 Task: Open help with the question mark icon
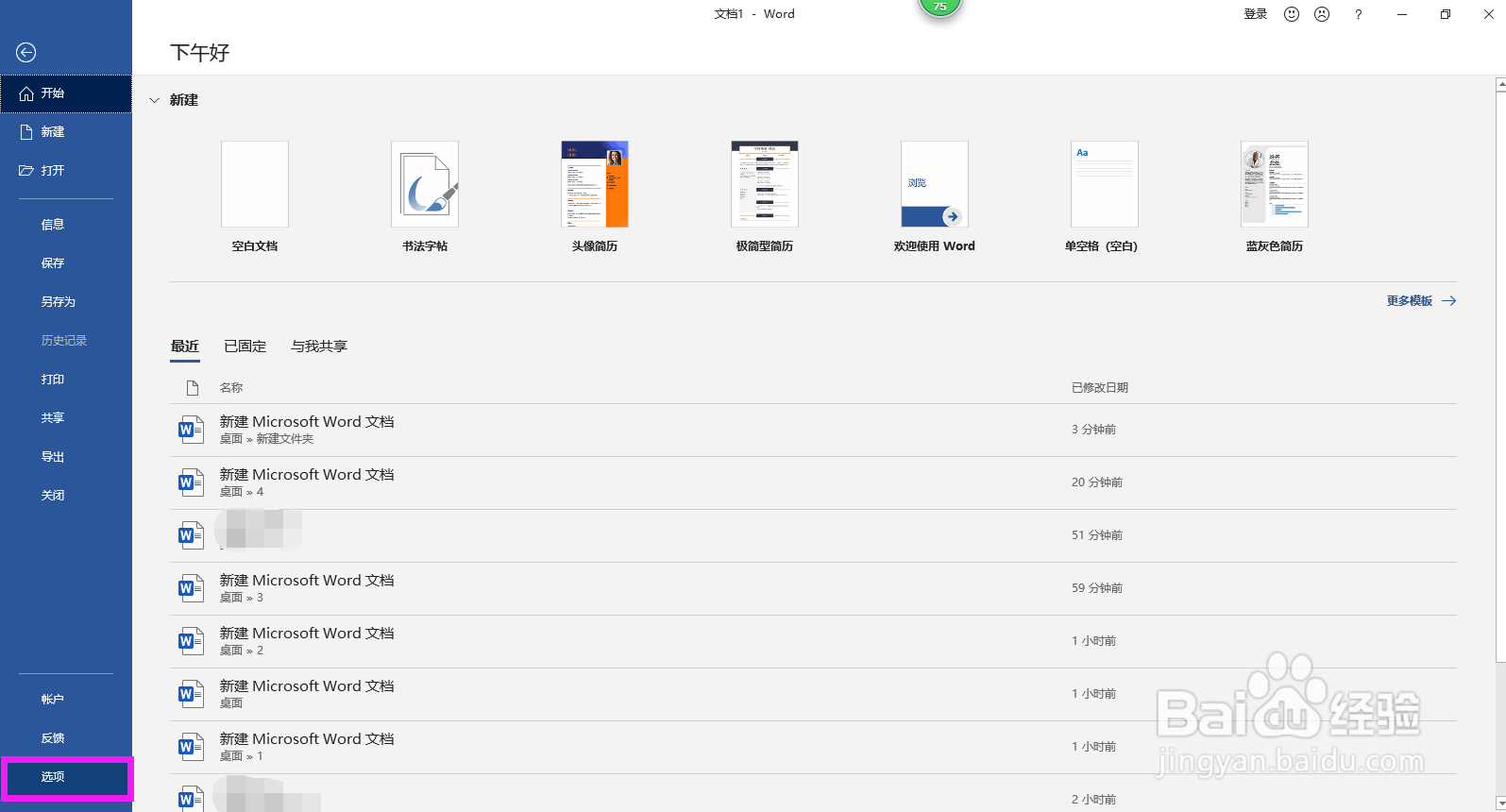[1358, 14]
